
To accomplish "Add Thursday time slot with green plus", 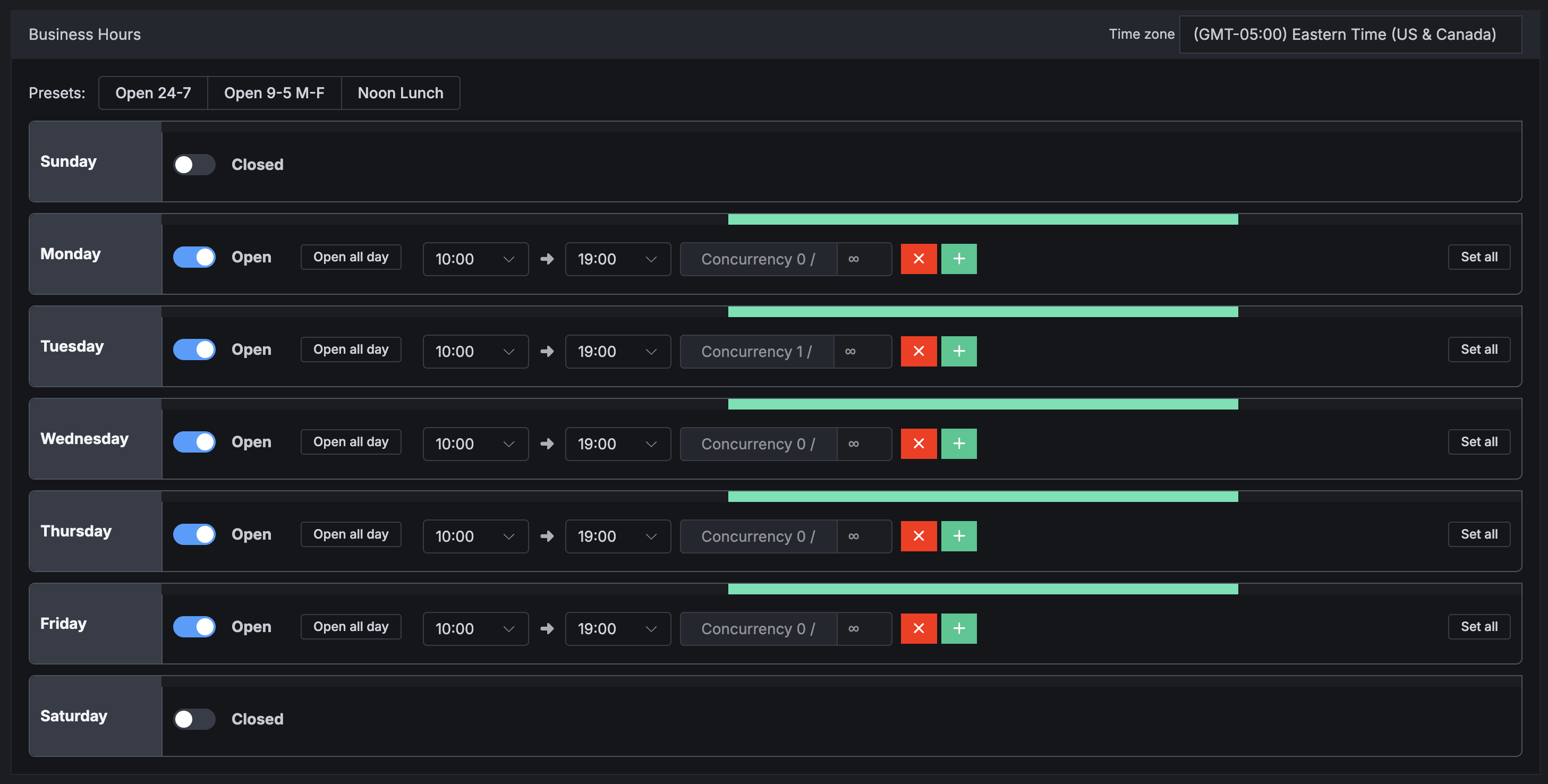I will point(958,536).
